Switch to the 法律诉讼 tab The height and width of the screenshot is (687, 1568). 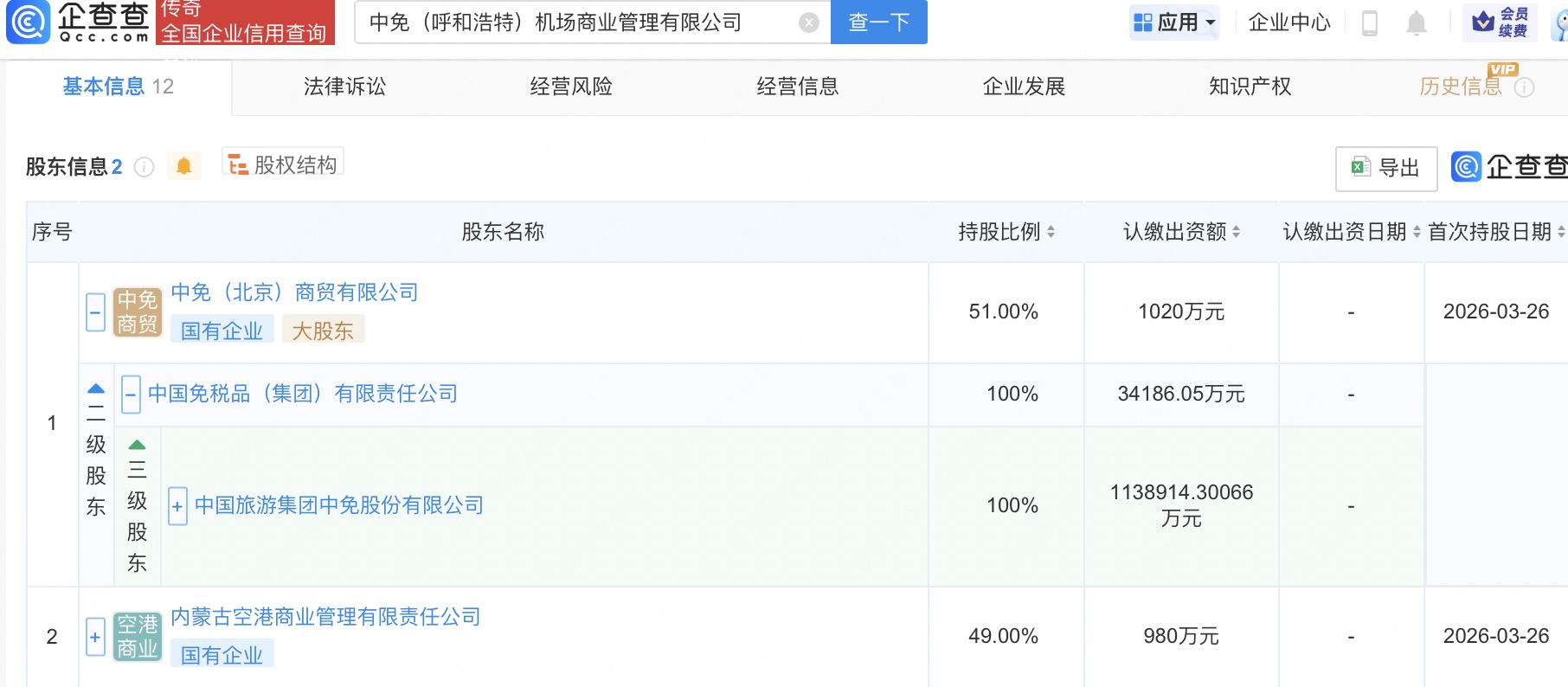pos(344,87)
